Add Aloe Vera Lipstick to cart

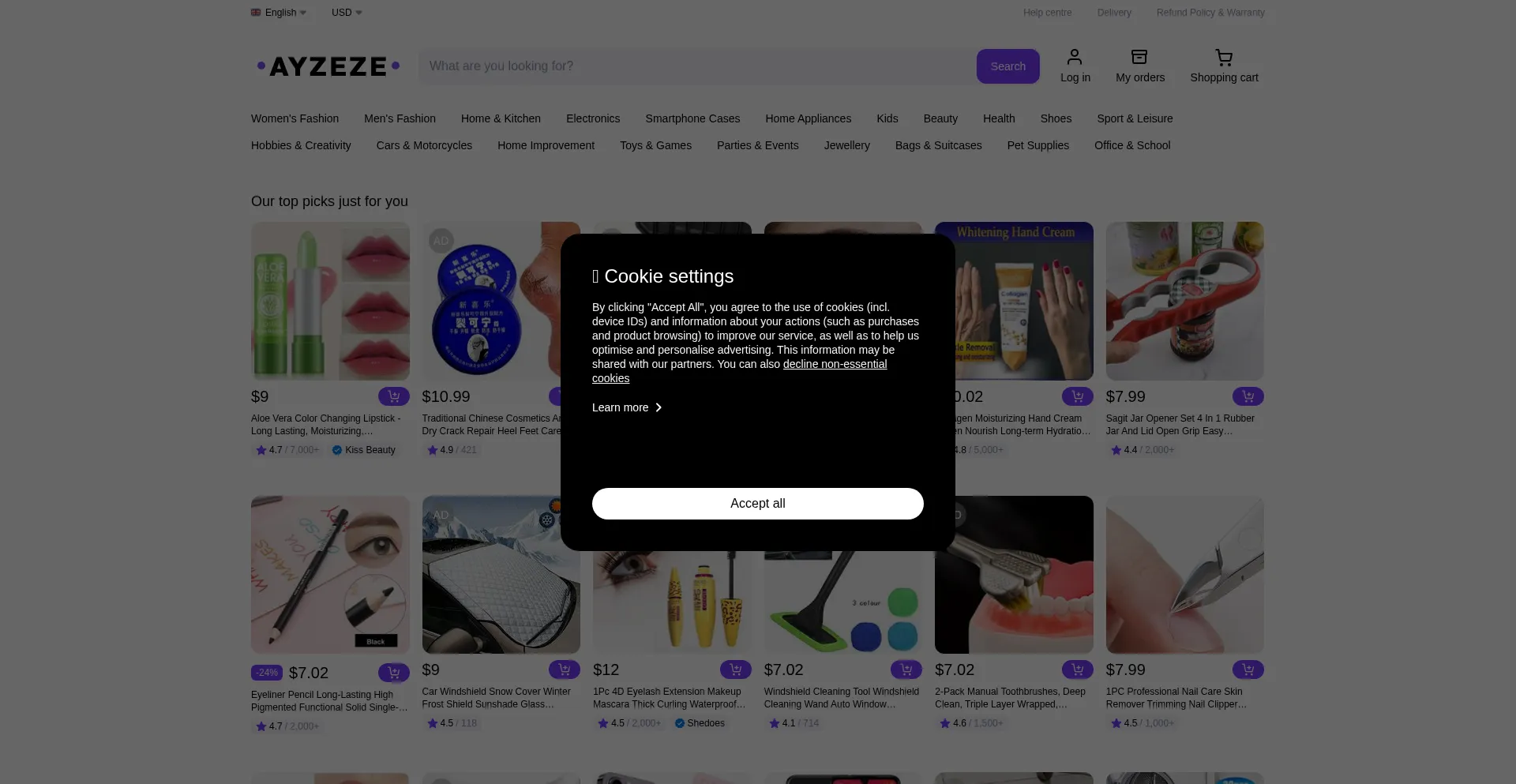click(x=393, y=396)
